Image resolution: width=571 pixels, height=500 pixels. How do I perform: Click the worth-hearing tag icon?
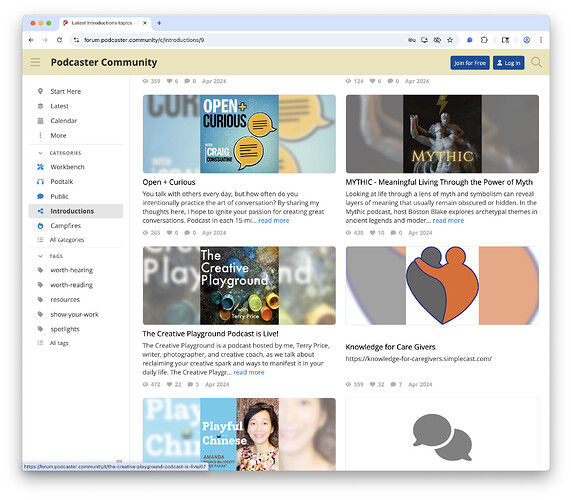[40, 270]
